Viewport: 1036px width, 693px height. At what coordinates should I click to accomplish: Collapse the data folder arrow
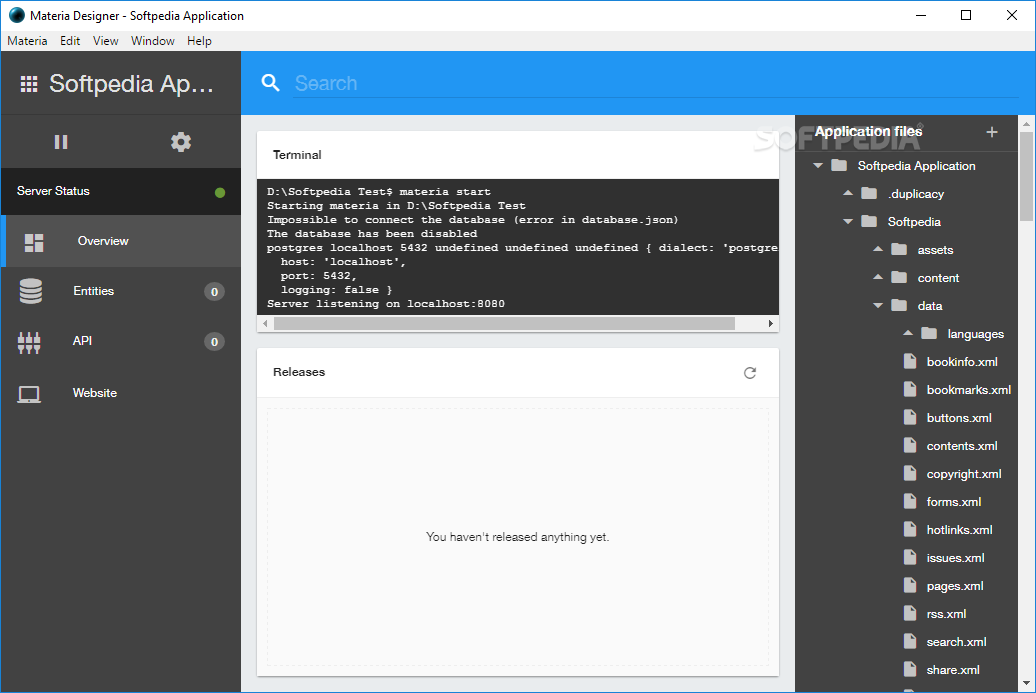click(x=877, y=305)
